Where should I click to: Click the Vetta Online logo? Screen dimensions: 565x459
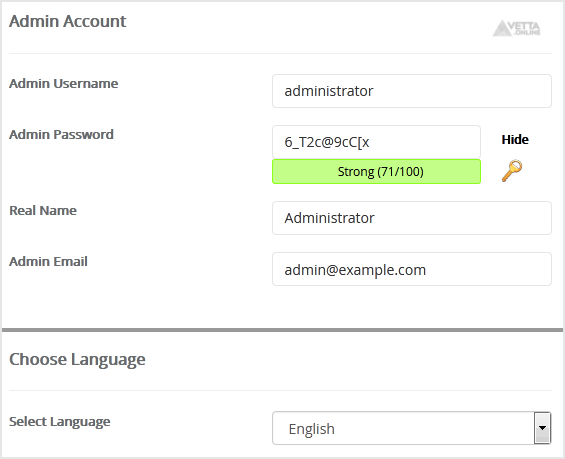[516, 28]
